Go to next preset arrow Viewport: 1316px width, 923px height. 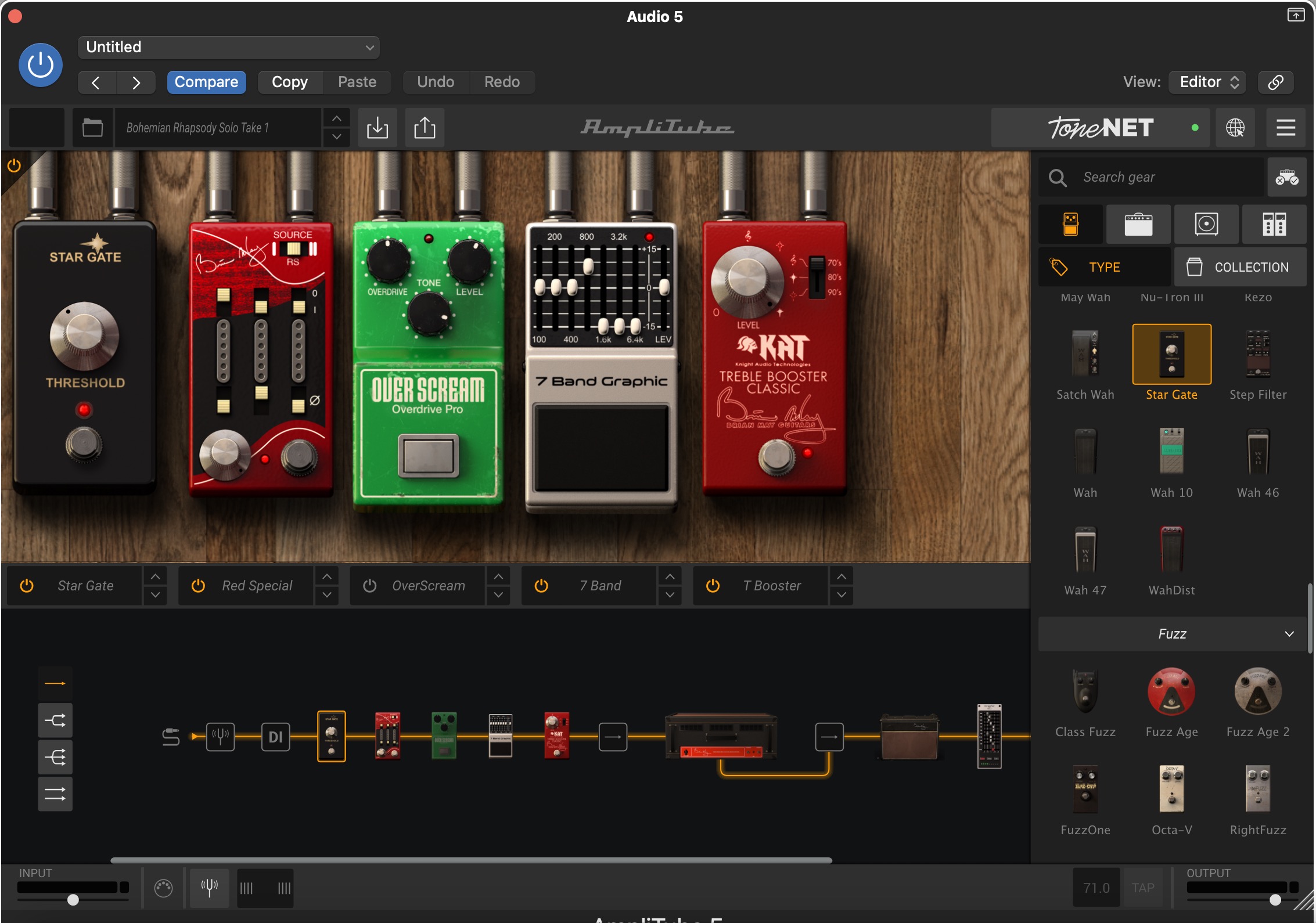pyautogui.click(x=136, y=82)
